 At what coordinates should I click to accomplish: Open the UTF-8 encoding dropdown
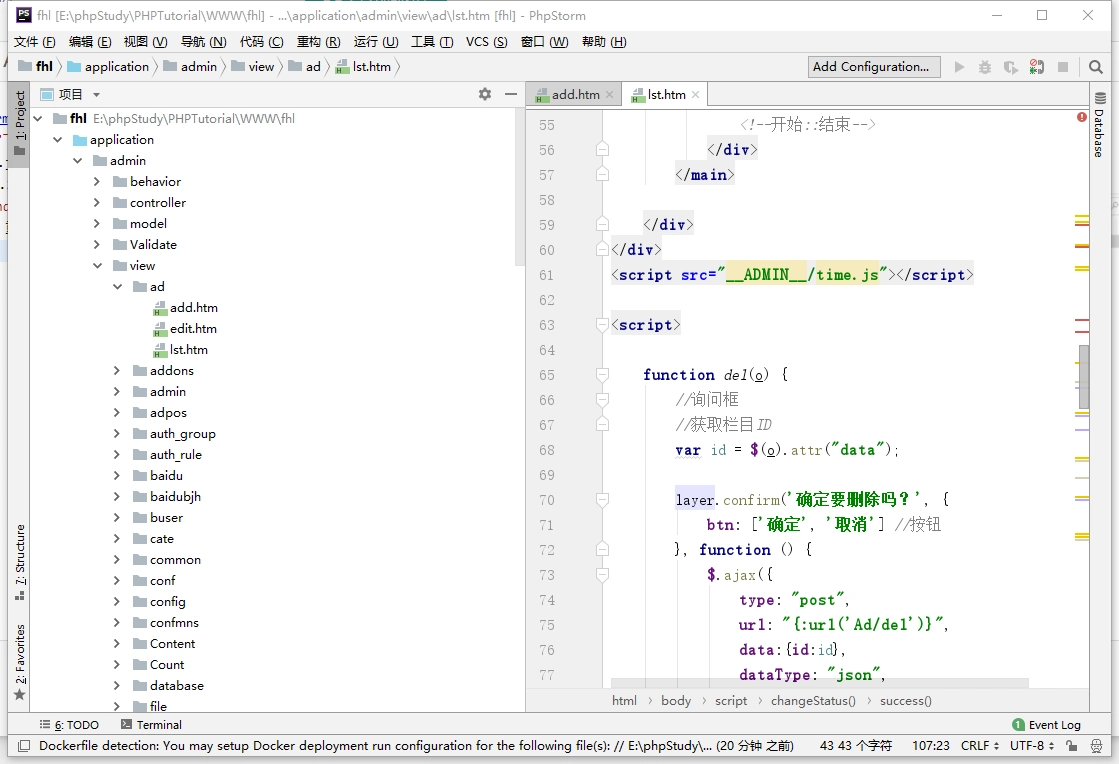pyautogui.click(x=1032, y=746)
